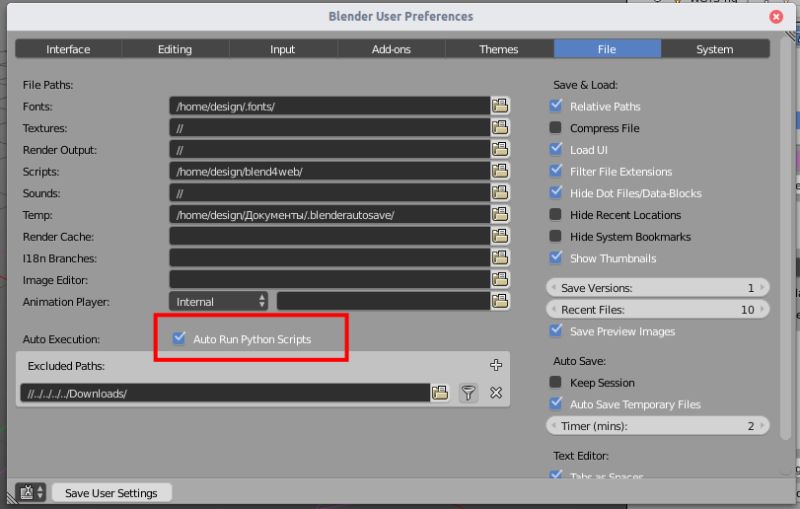Browse folder for Sounds path

[x=500, y=192]
